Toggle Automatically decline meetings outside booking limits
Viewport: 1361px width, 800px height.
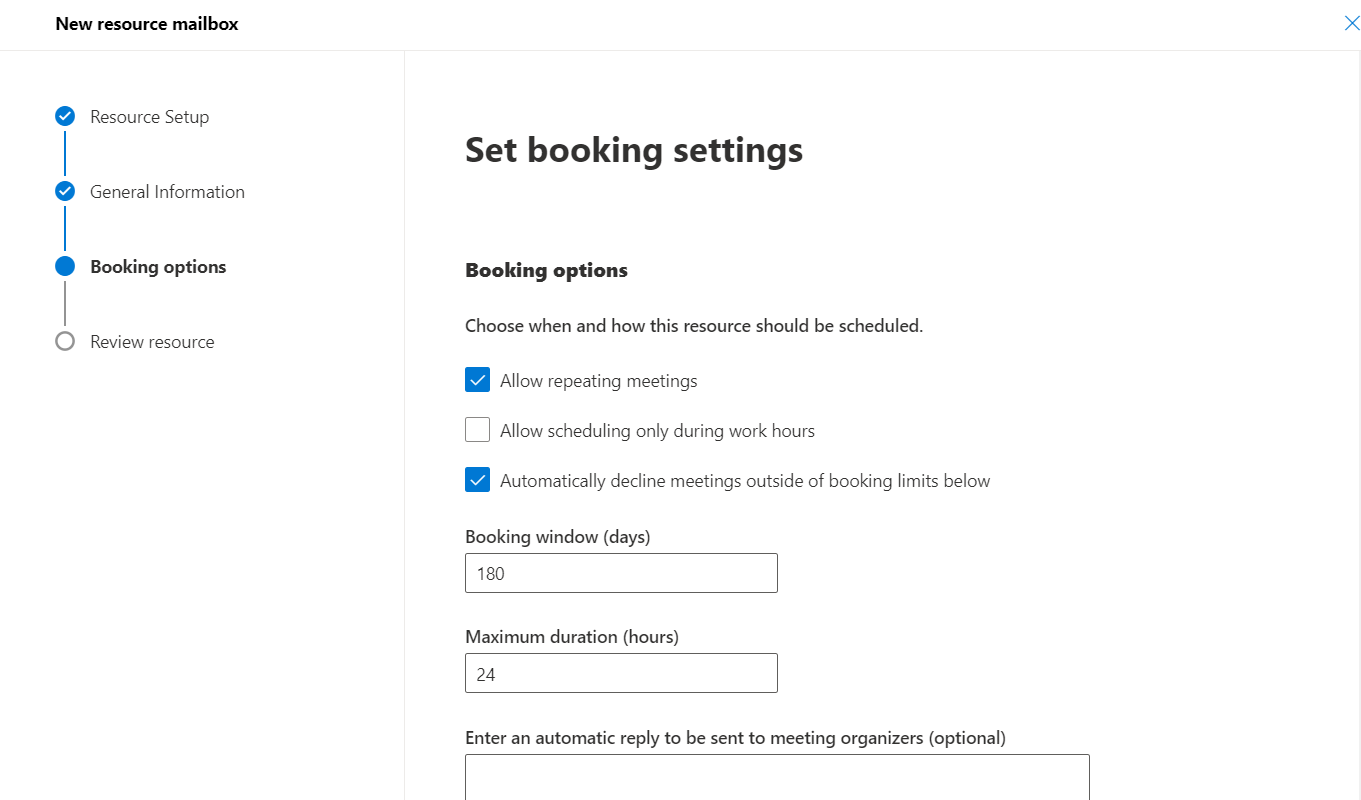click(x=477, y=480)
